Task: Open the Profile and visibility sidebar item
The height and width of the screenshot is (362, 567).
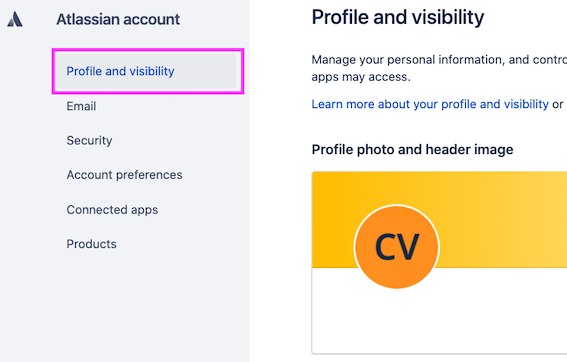Action: point(146,71)
